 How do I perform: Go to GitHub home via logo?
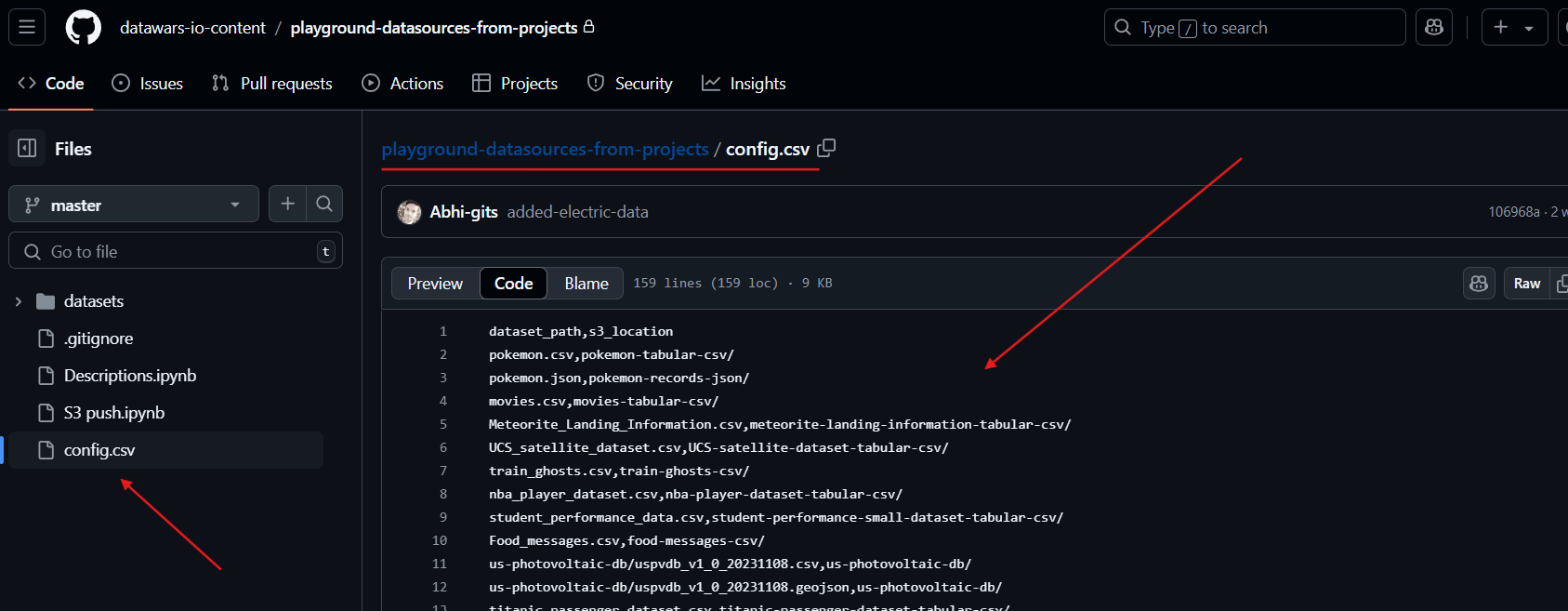84,27
